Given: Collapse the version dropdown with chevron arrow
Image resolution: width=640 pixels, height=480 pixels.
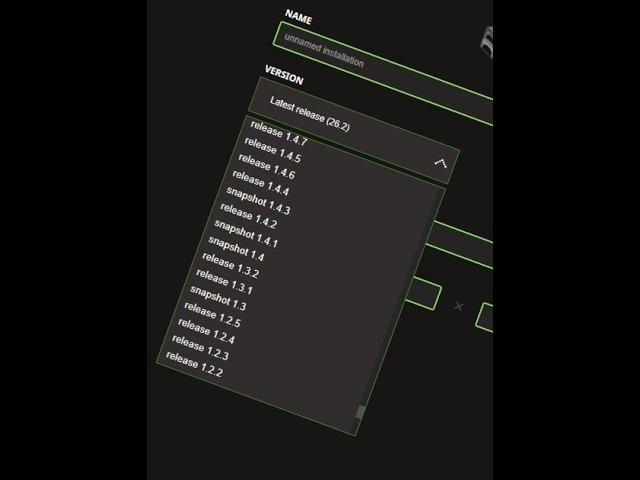Looking at the screenshot, I should (440, 163).
